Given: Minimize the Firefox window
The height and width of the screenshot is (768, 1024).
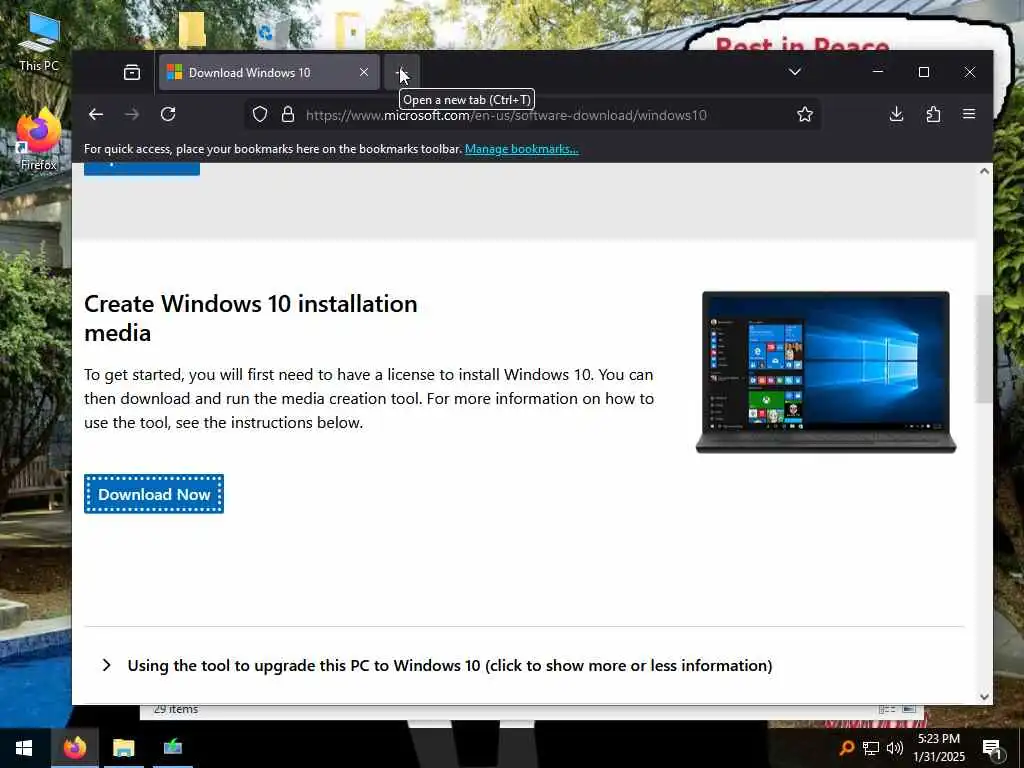Looking at the screenshot, I should pos(878,72).
